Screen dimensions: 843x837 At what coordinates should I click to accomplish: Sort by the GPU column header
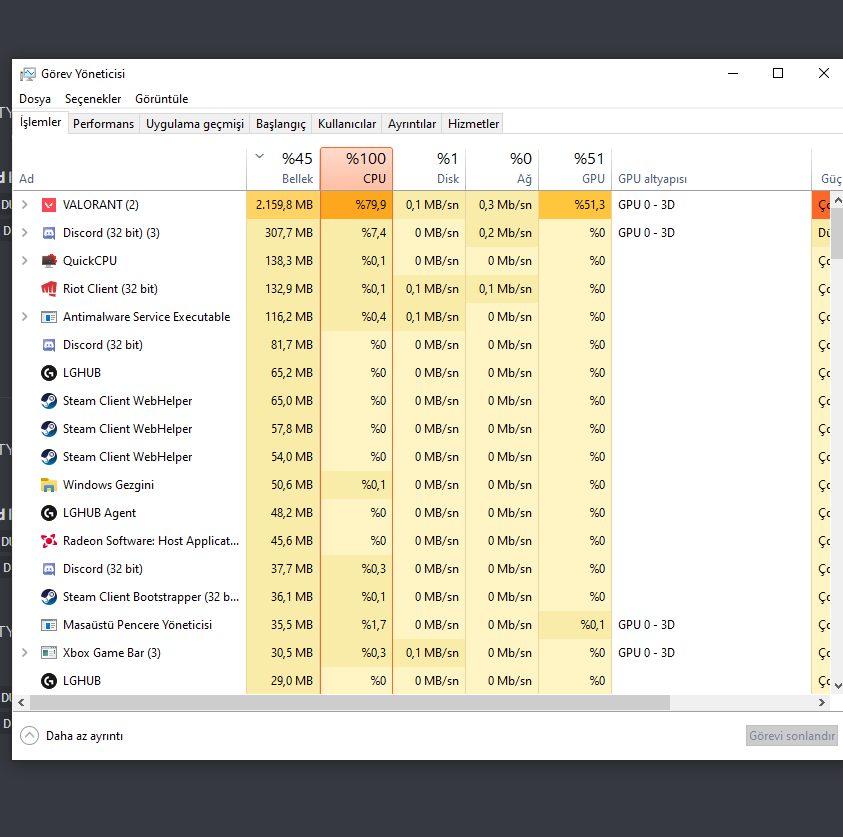point(575,169)
